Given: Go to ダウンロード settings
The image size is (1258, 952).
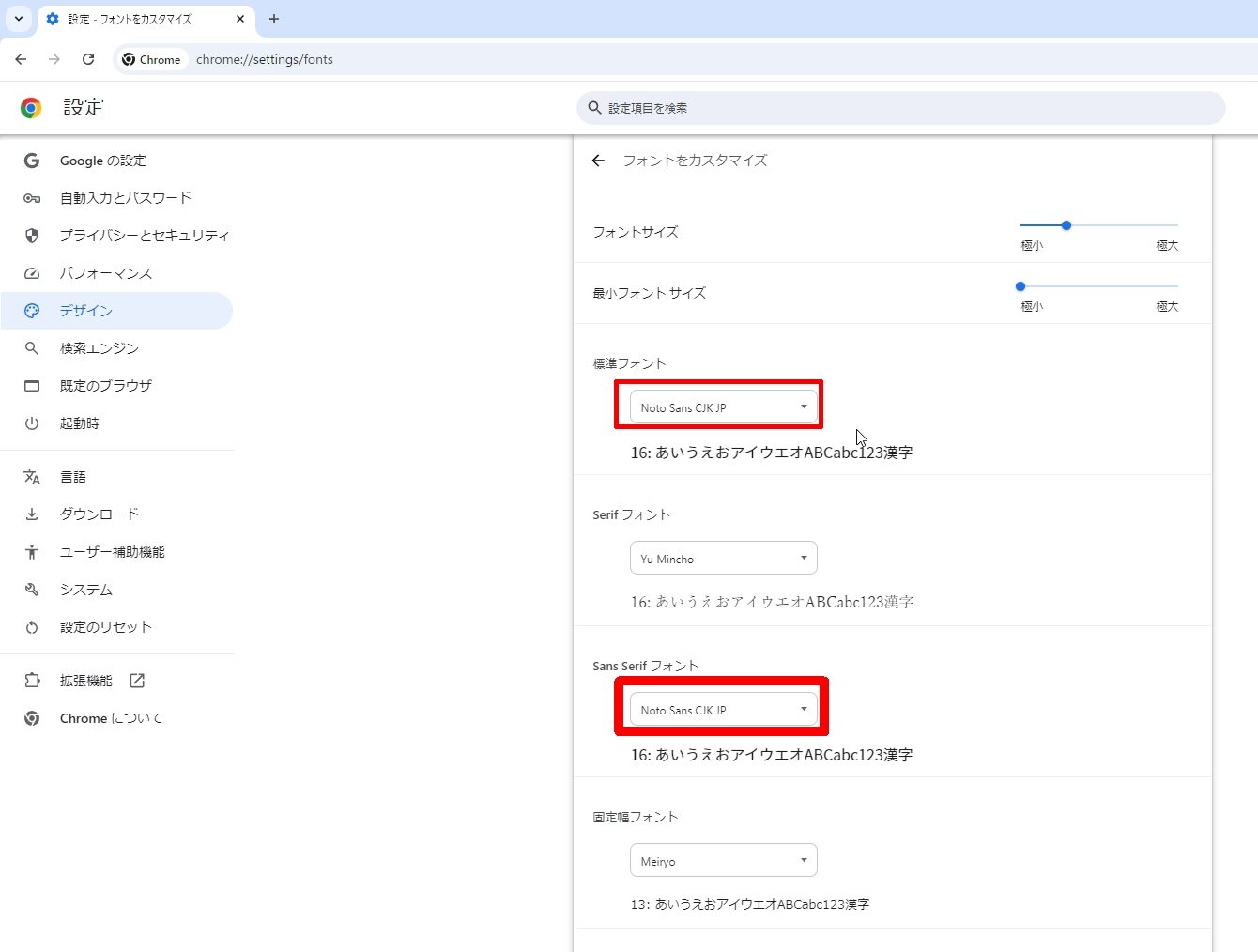Looking at the screenshot, I should pyautogui.click(x=116, y=514).
